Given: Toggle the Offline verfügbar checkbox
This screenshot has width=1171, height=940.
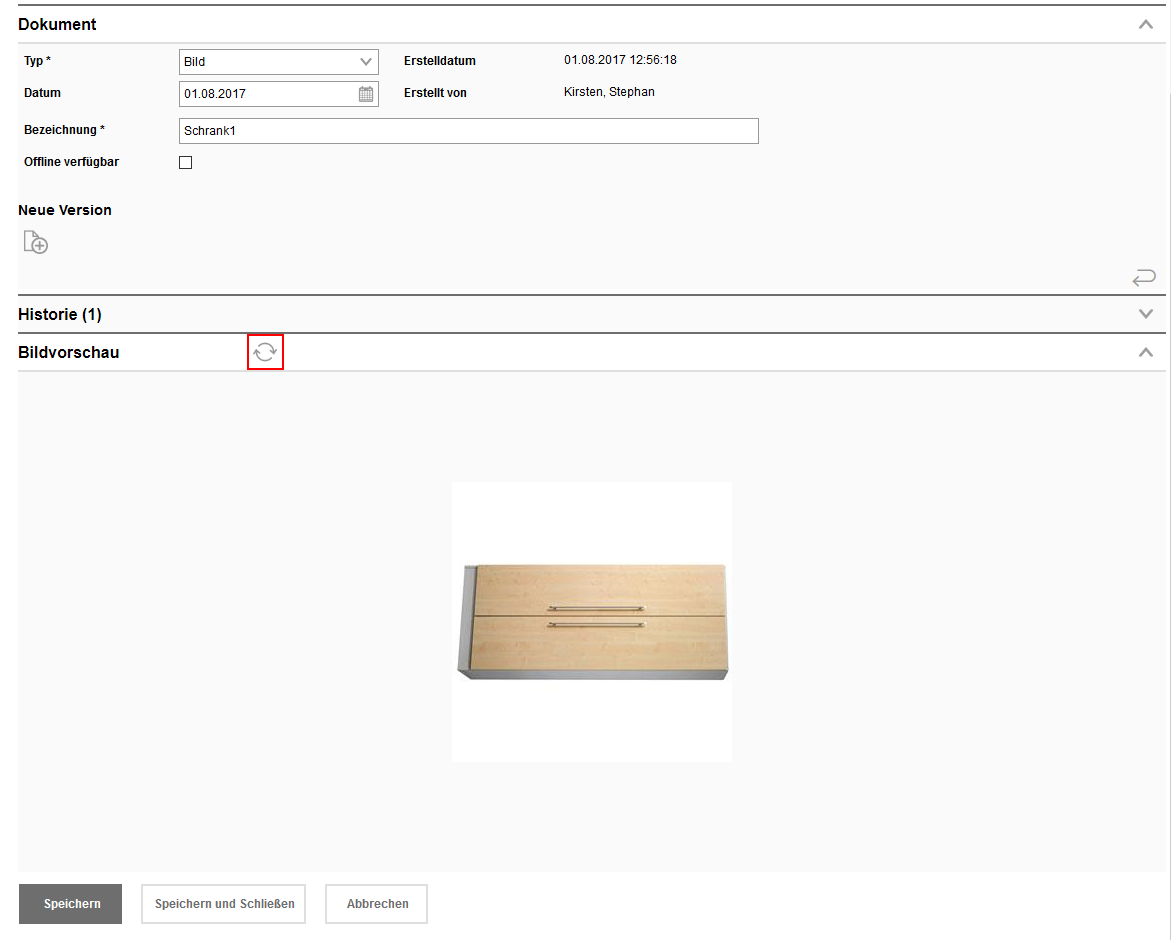Looking at the screenshot, I should [185, 162].
